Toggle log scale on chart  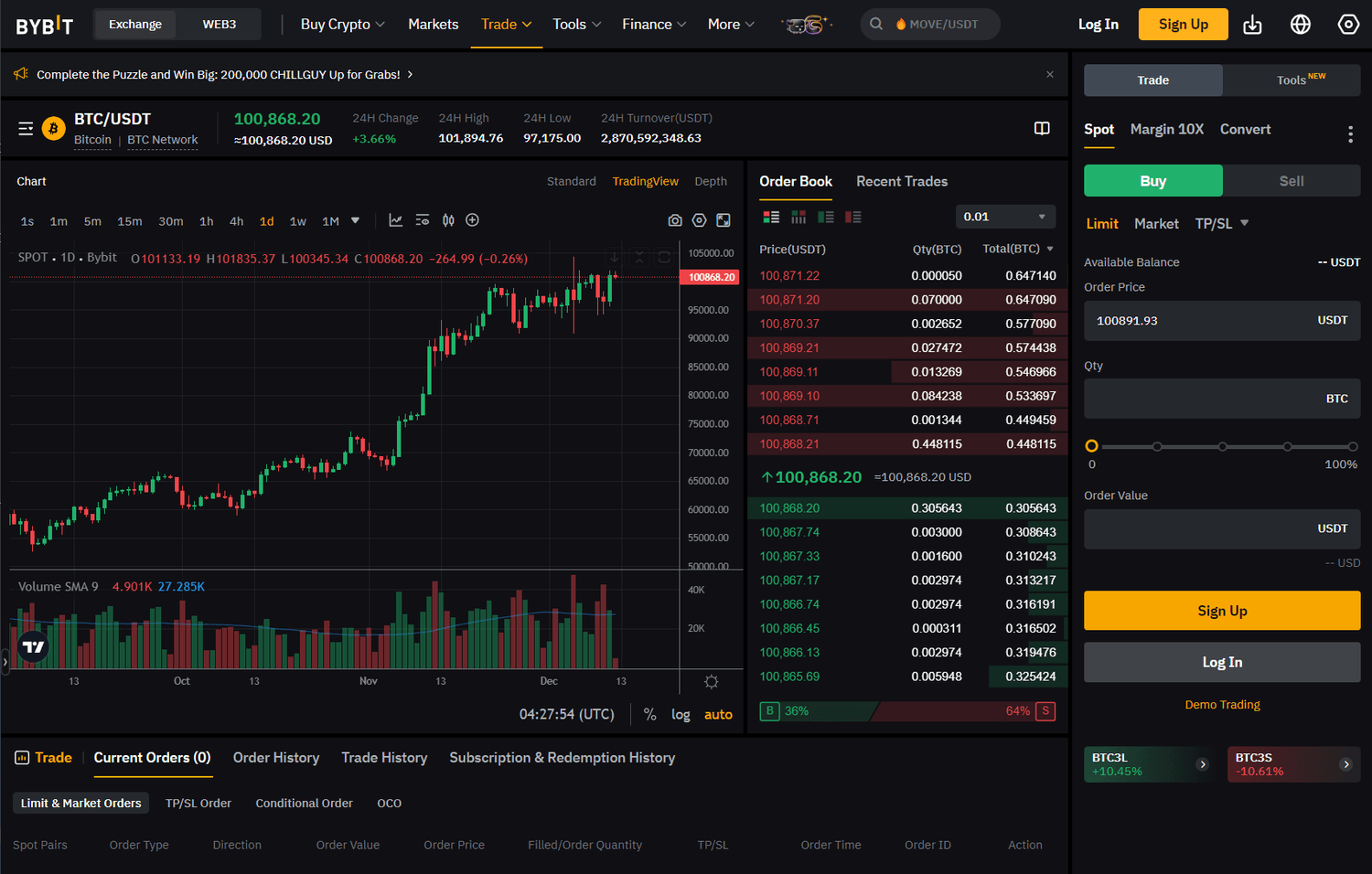coord(681,714)
